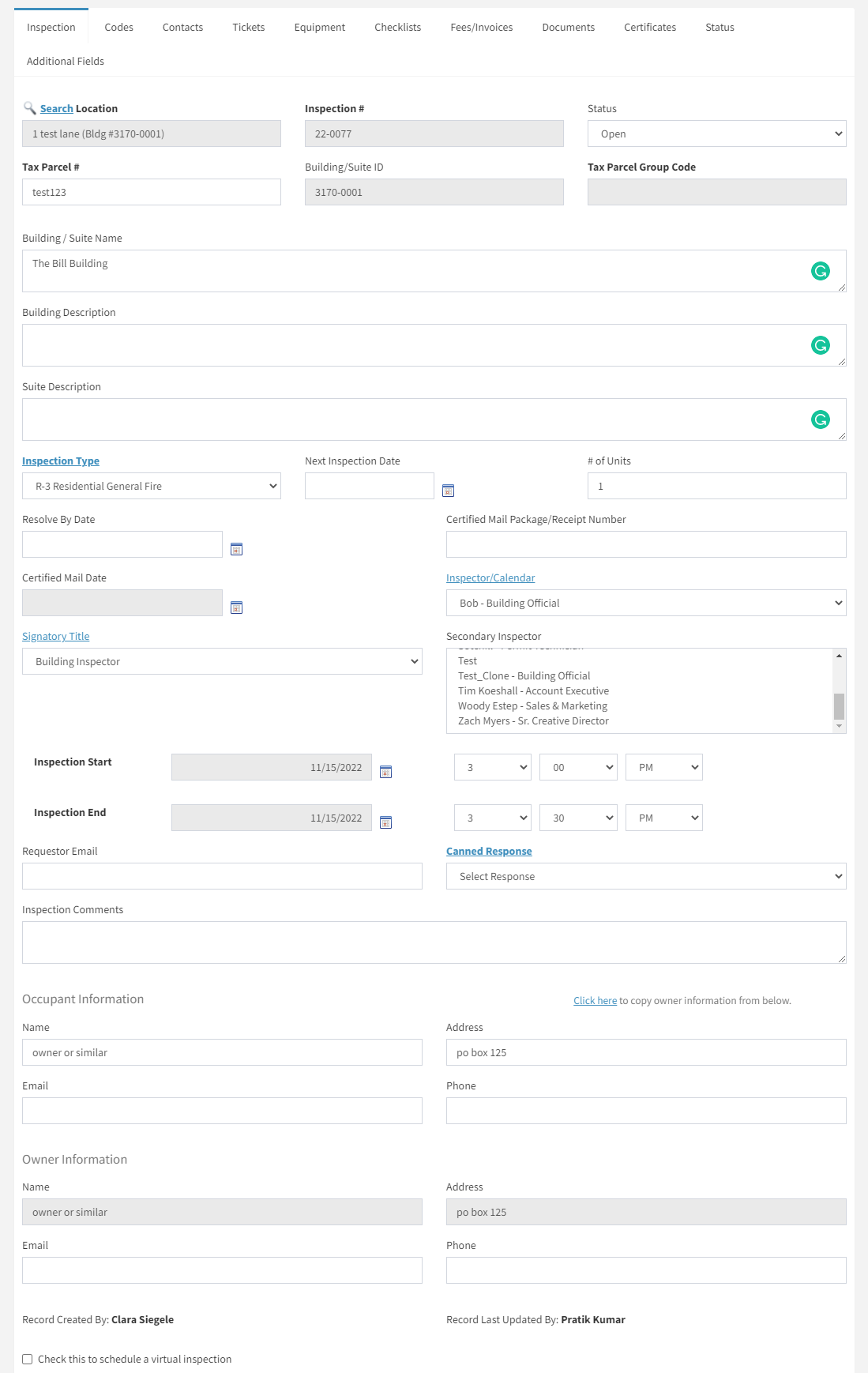868x1373 pixels.
Task: Click the magnifier icon beside Search Location
Action: (x=29, y=108)
